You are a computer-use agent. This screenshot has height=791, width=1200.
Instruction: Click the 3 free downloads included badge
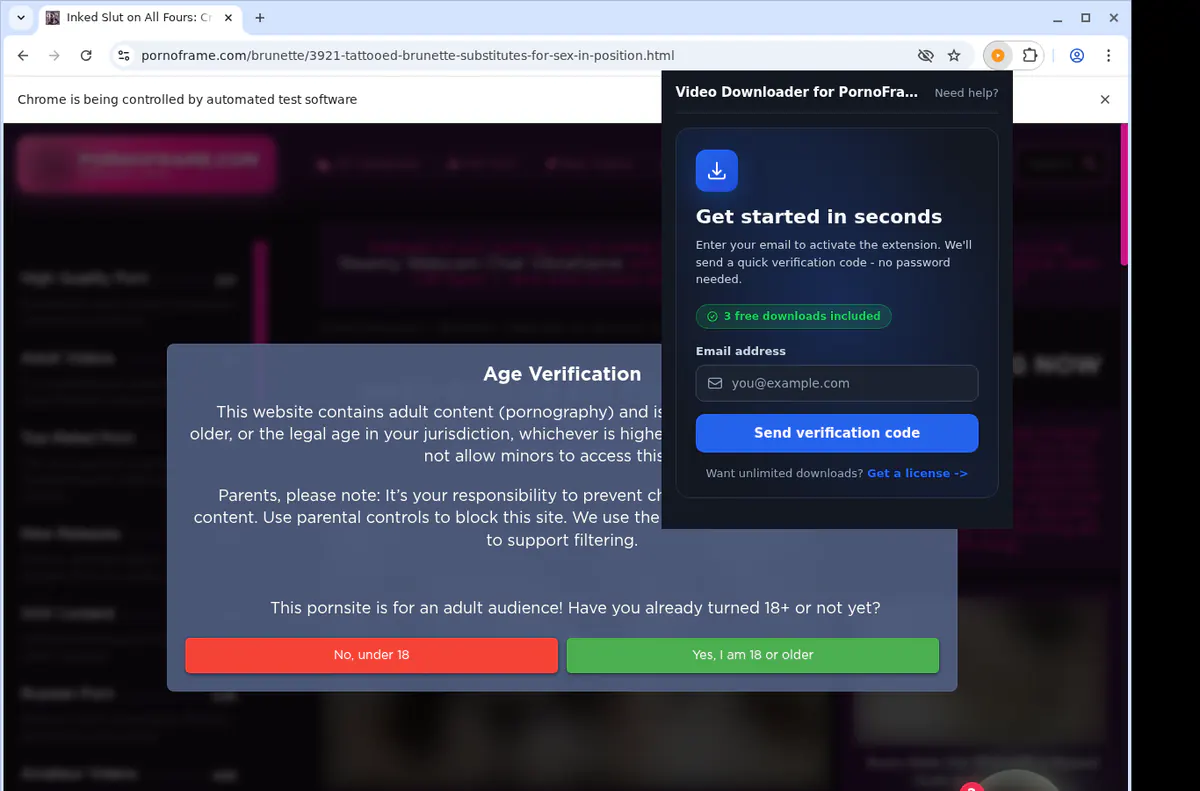(x=793, y=316)
